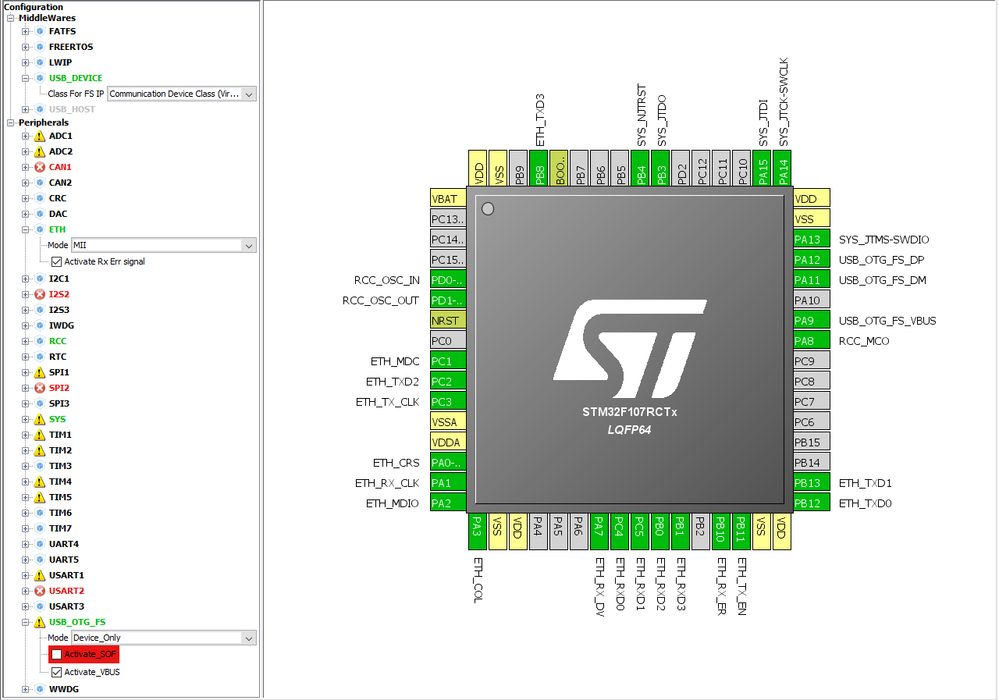Select pin PA9 on the chip
999x700 pixels.
tap(811, 320)
